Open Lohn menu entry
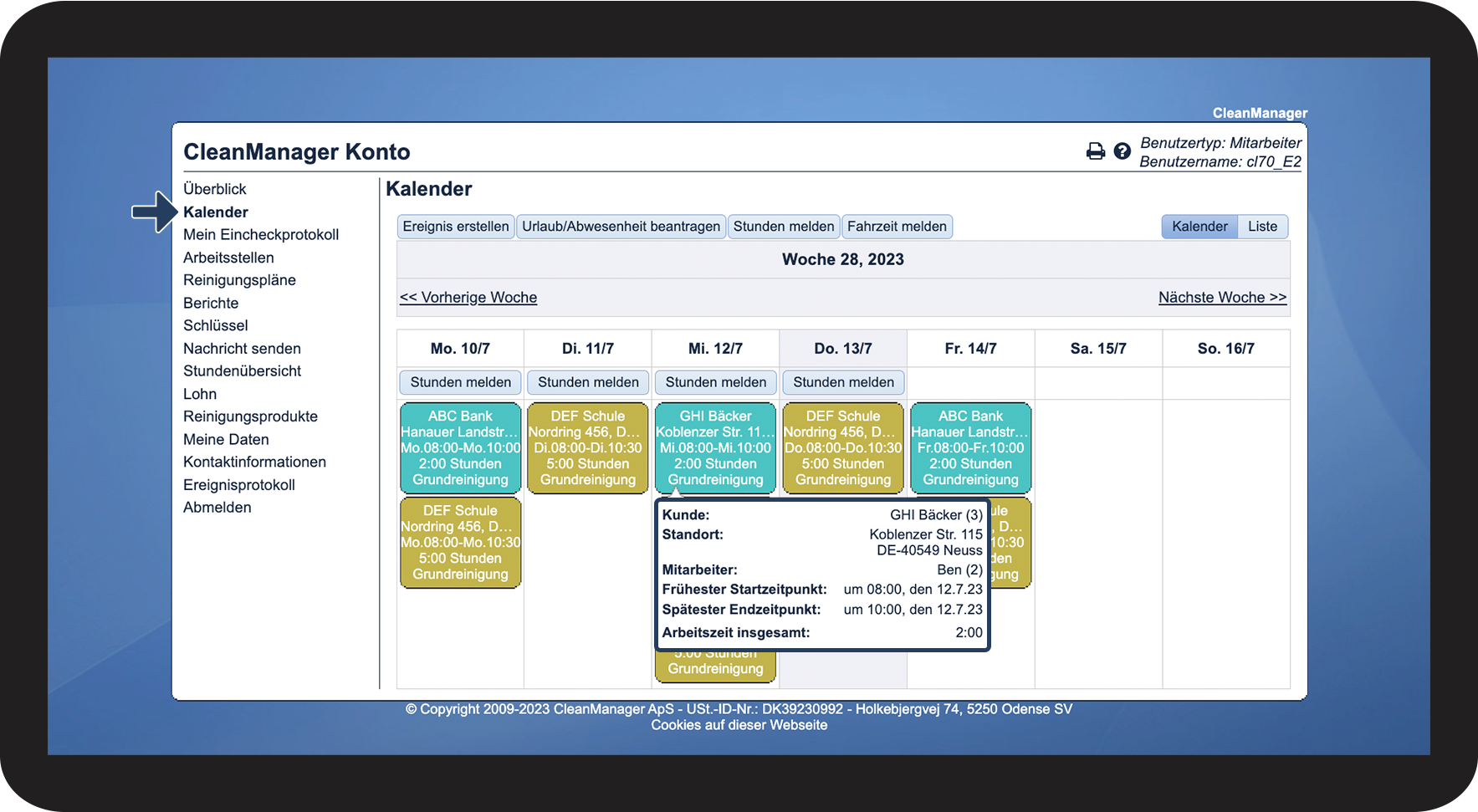The width and height of the screenshot is (1478, 812). click(x=200, y=394)
